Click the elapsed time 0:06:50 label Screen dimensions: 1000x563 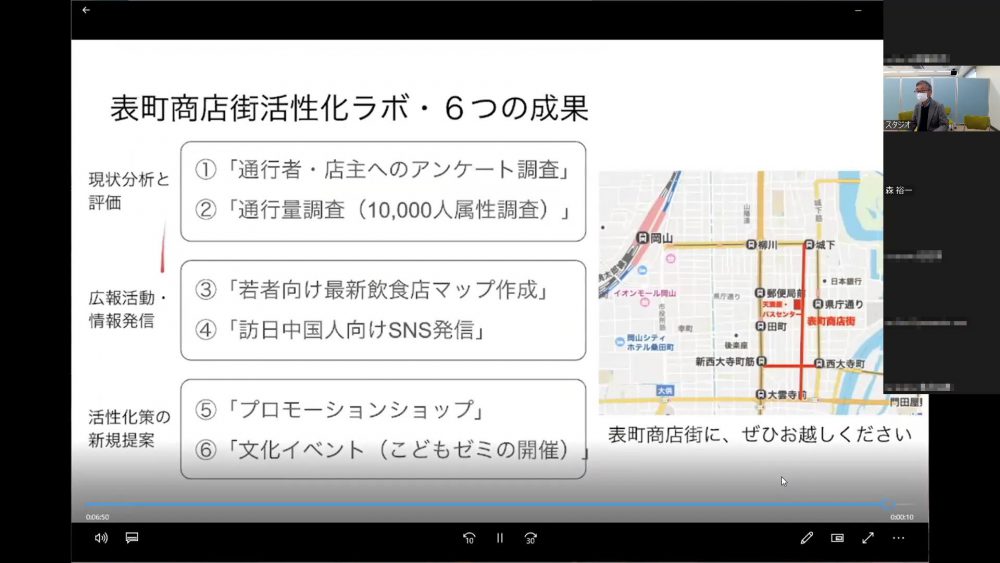coord(98,517)
